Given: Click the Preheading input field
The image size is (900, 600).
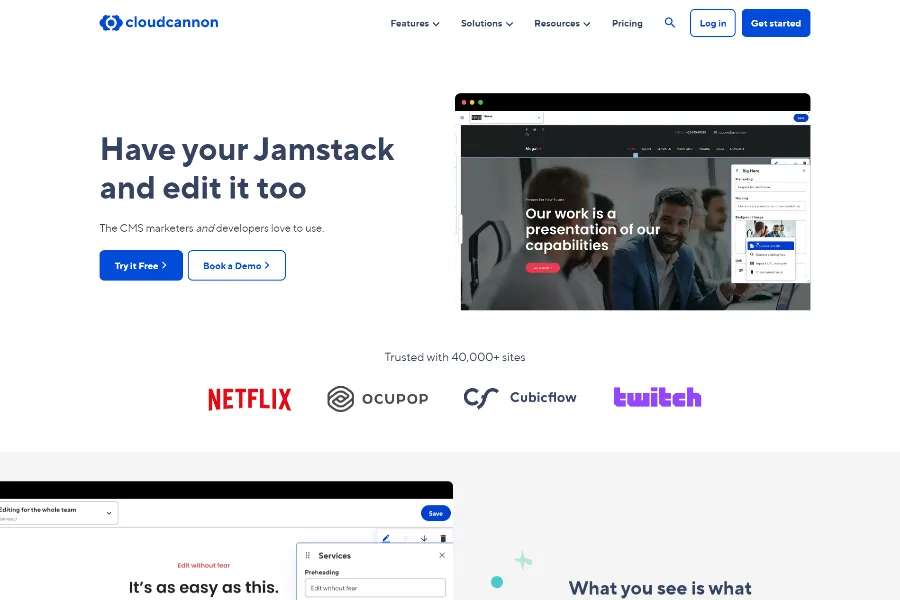Looking at the screenshot, I should click(x=375, y=588).
